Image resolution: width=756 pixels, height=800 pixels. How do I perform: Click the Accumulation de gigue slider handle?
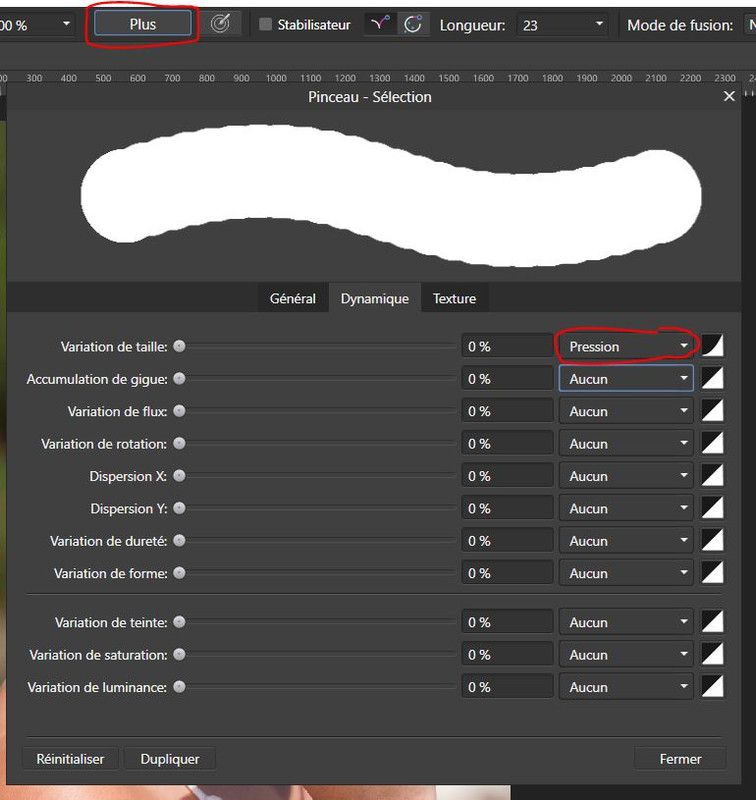179,379
